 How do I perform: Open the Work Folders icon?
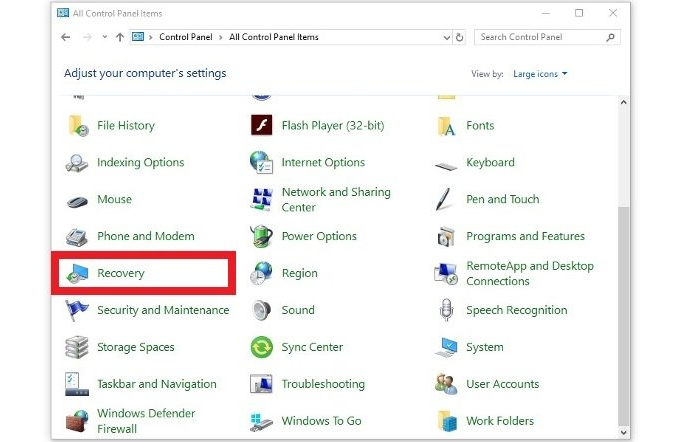(x=447, y=421)
